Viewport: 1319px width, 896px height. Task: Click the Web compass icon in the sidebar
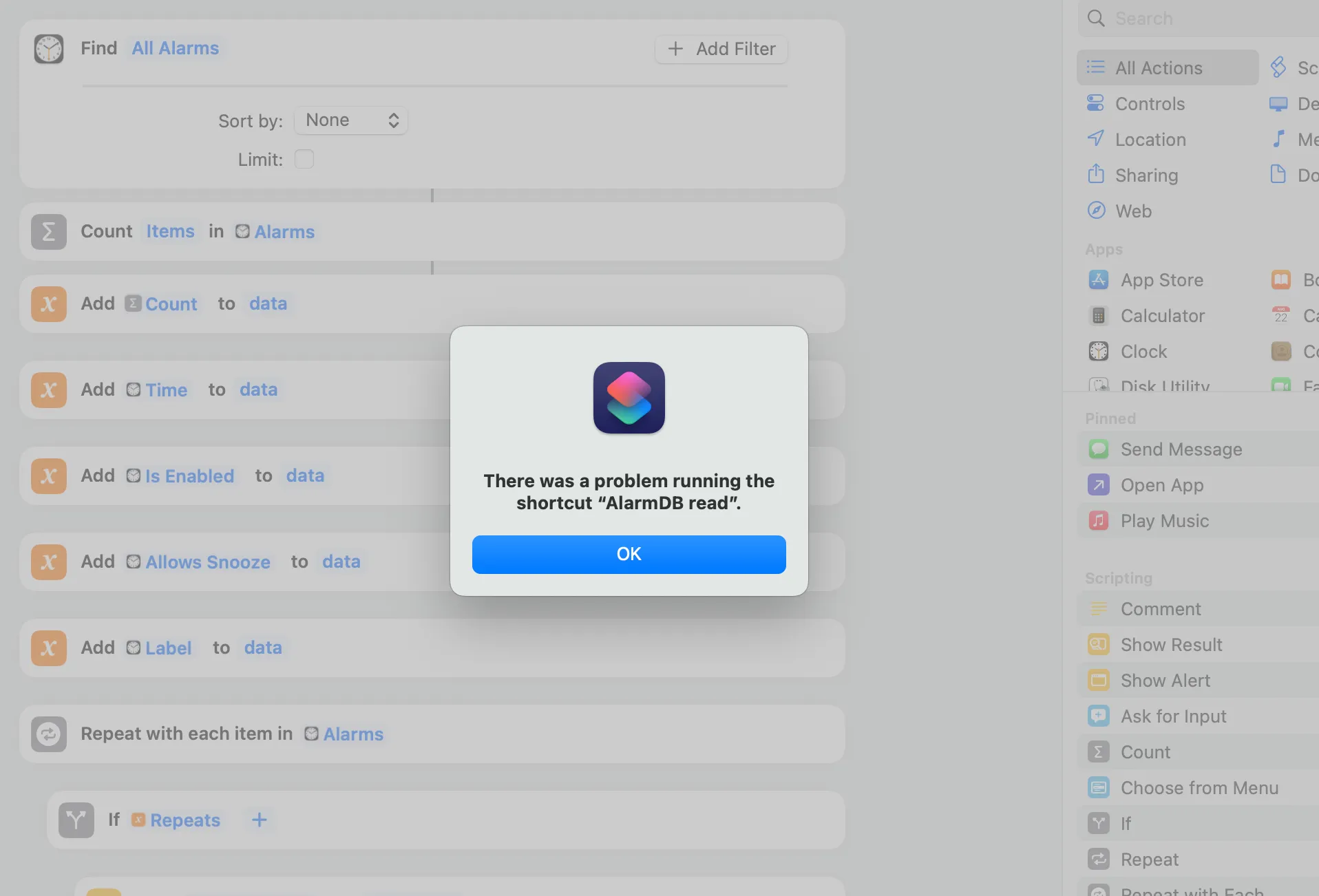[x=1095, y=211]
